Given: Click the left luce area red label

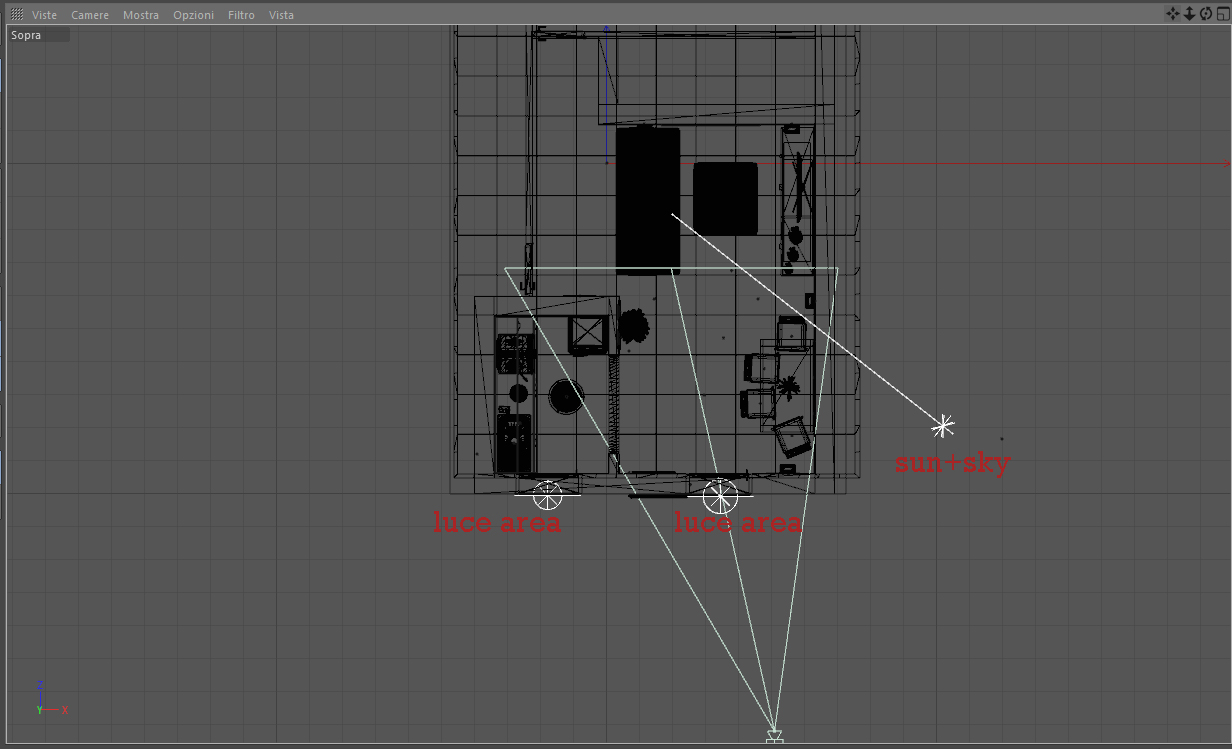Looking at the screenshot, I should (497, 522).
